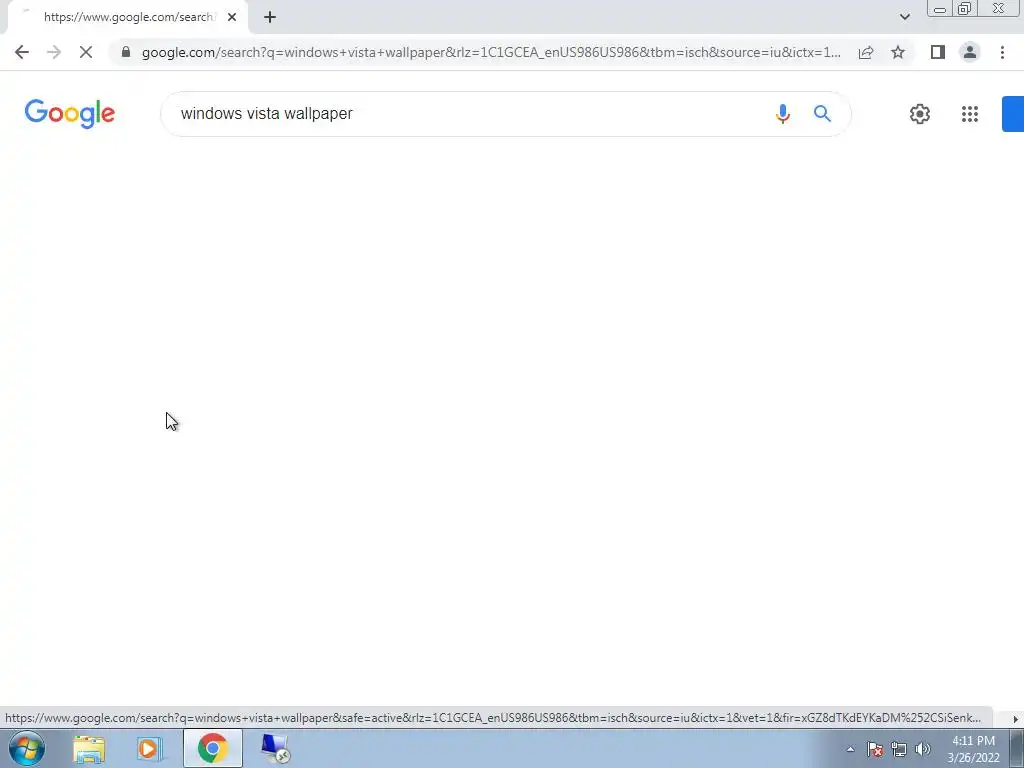1024x768 pixels.
Task: Open Action Center flag icon
Action: coord(875,749)
